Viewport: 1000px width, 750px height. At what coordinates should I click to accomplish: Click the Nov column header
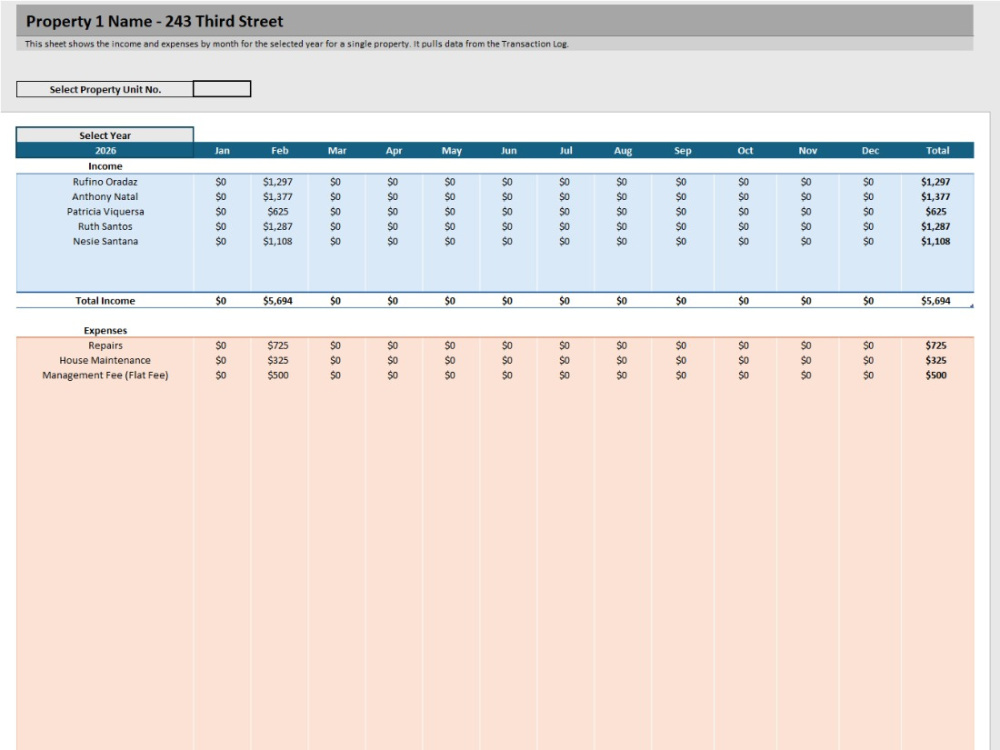click(x=807, y=151)
